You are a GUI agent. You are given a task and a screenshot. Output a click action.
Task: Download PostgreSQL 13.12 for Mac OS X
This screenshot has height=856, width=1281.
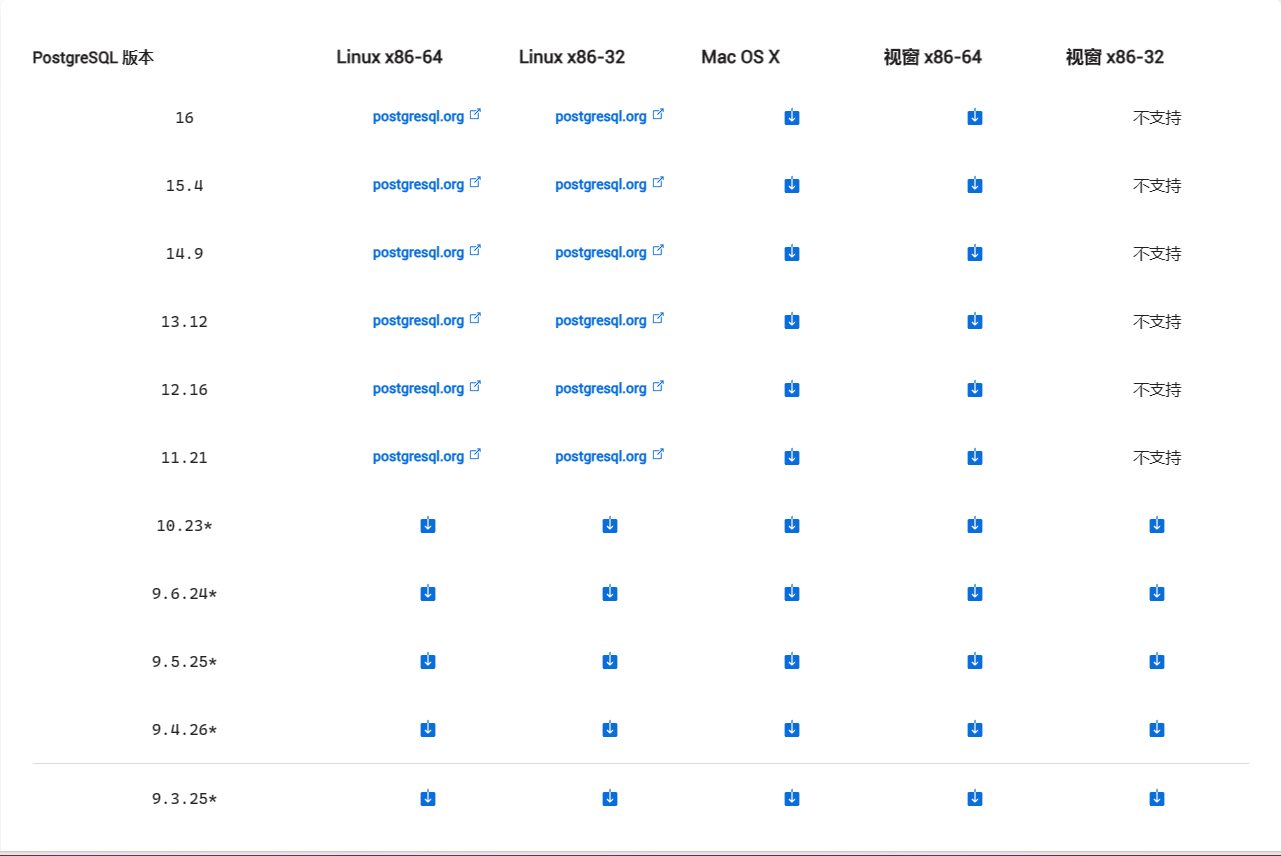[x=792, y=321]
